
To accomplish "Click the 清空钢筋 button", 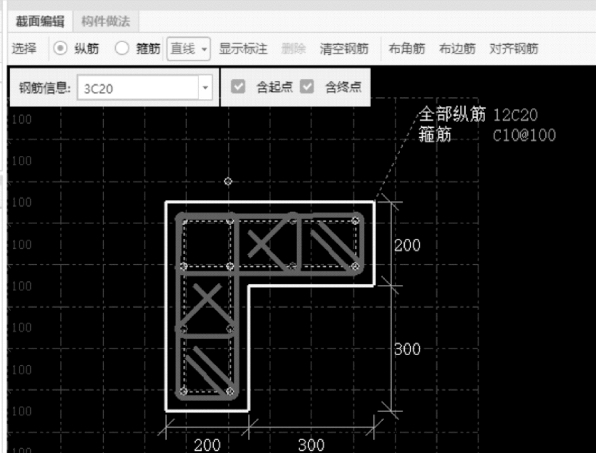I will pyautogui.click(x=344, y=49).
